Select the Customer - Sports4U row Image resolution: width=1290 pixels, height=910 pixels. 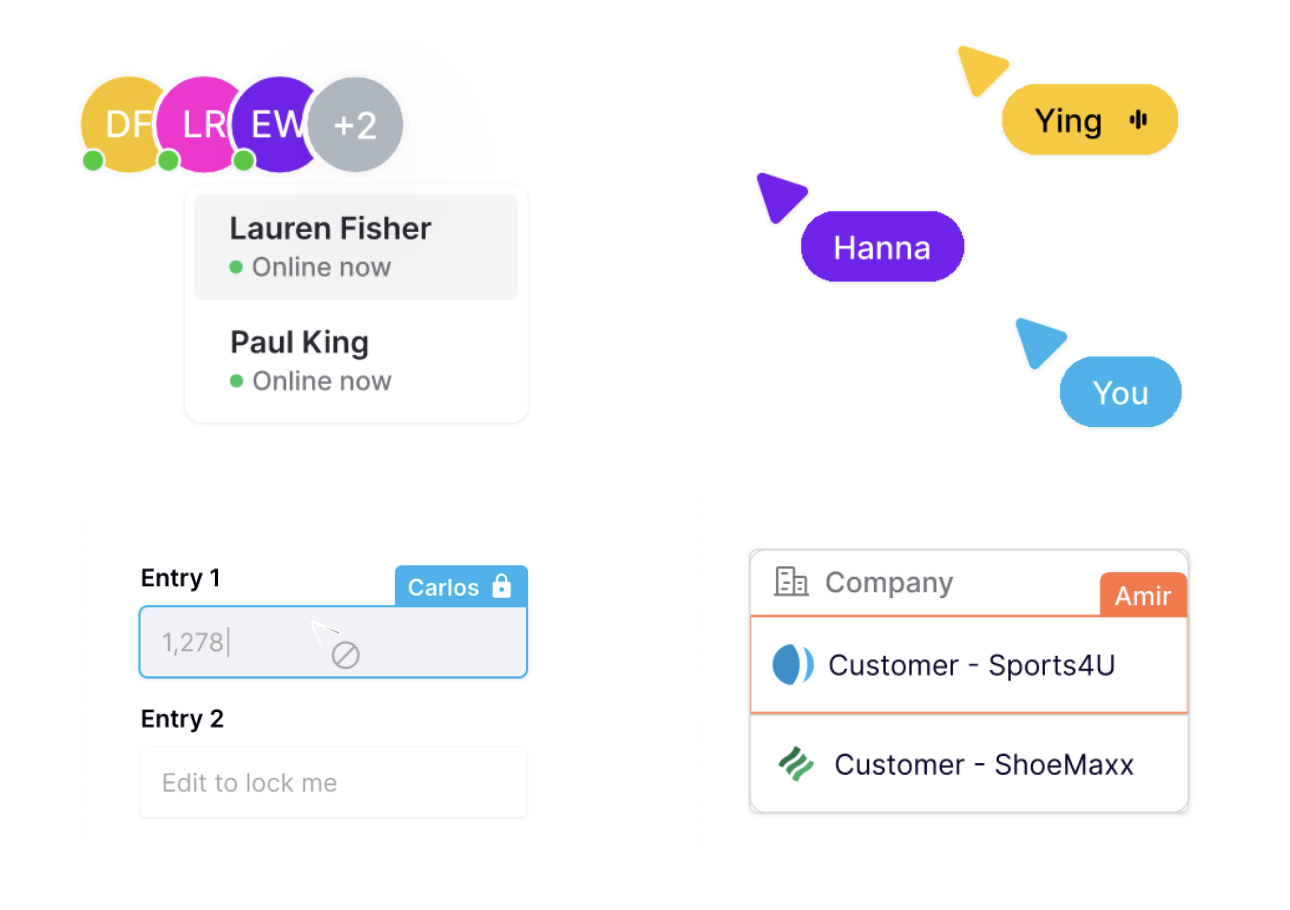pyautogui.click(x=968, y=665)
